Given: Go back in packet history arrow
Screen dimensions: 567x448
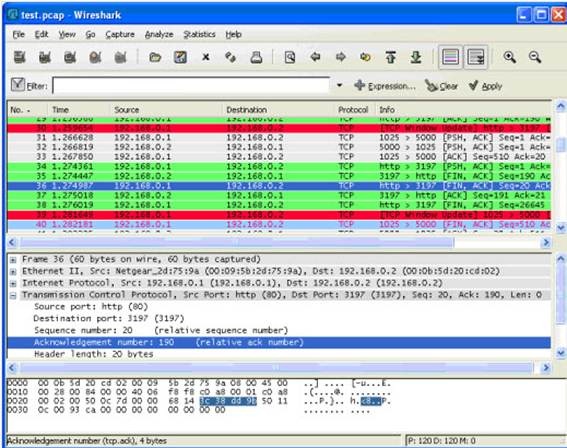Looking at the screenshot, I should click(x=315, y=57).
